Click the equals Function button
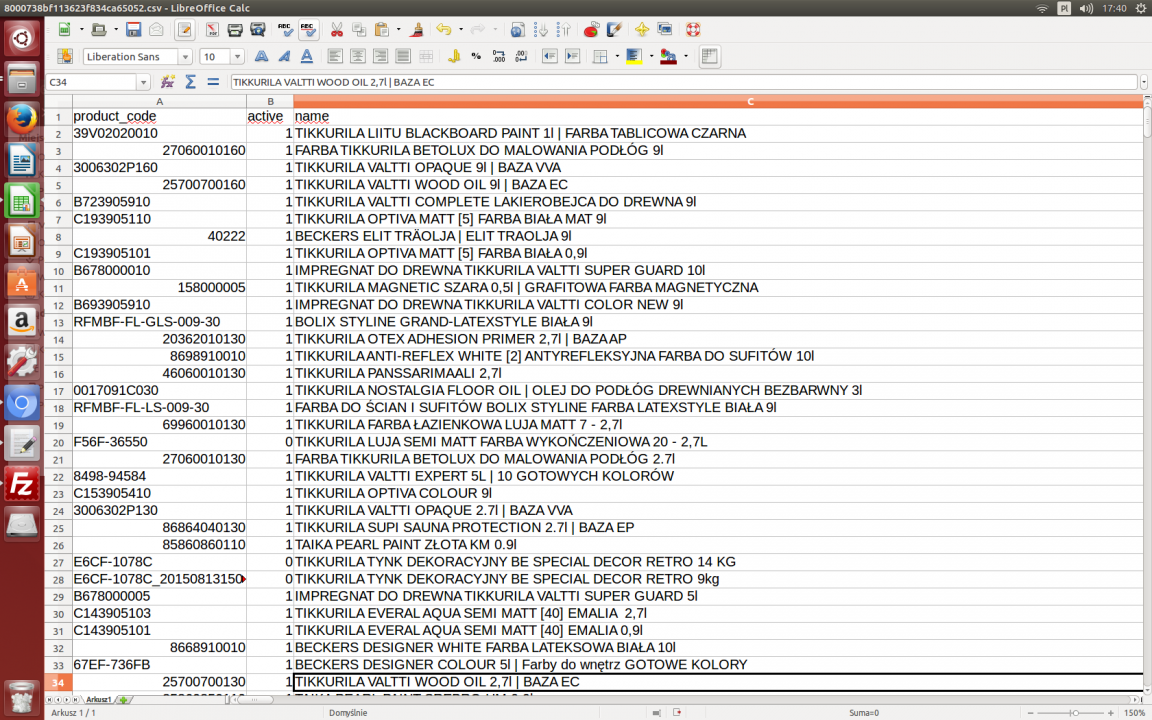The height and width of the screenshot is (720, 1152). (x=213, y=82)
